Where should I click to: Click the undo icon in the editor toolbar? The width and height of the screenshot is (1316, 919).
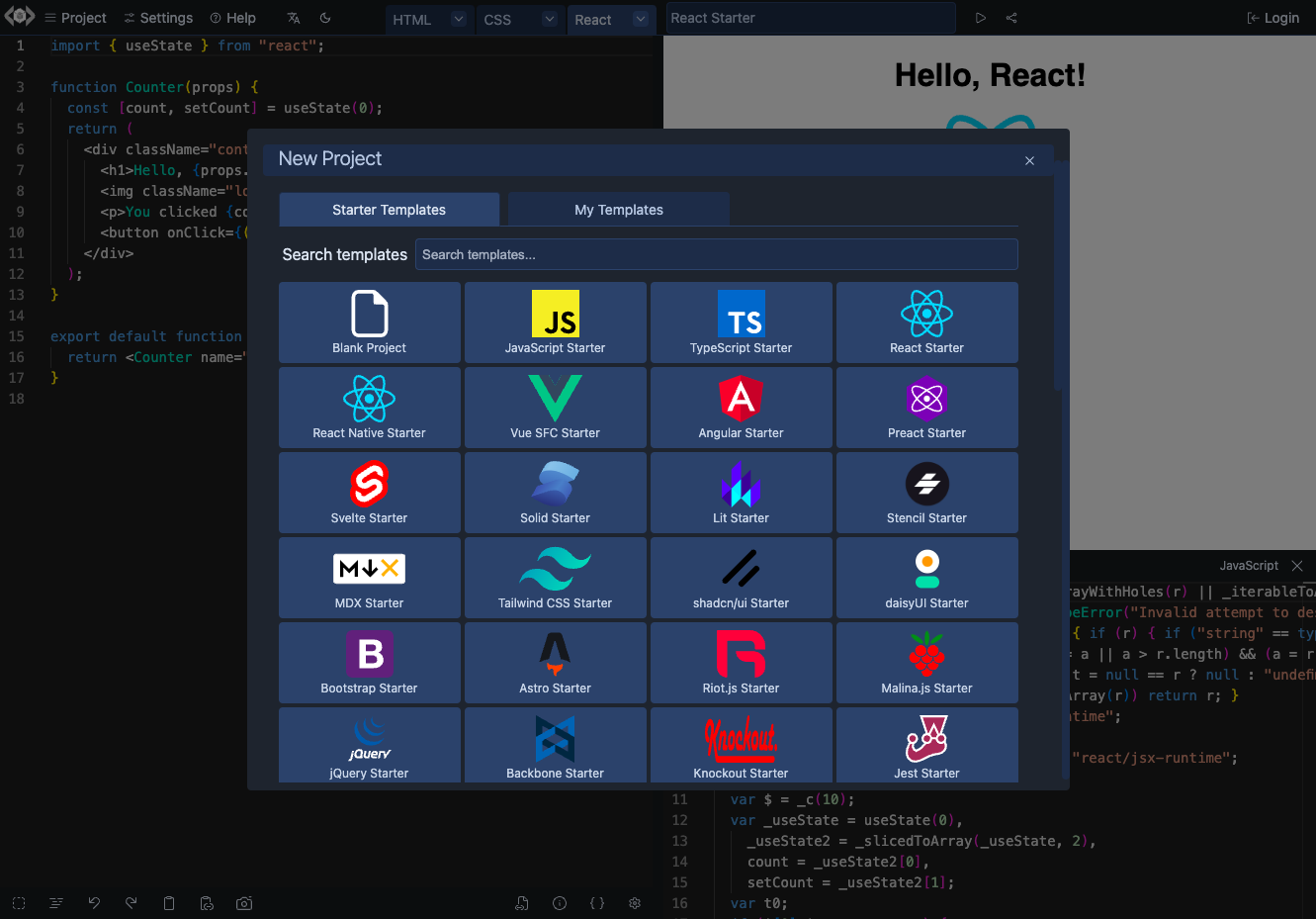click(x=94, y=903)
